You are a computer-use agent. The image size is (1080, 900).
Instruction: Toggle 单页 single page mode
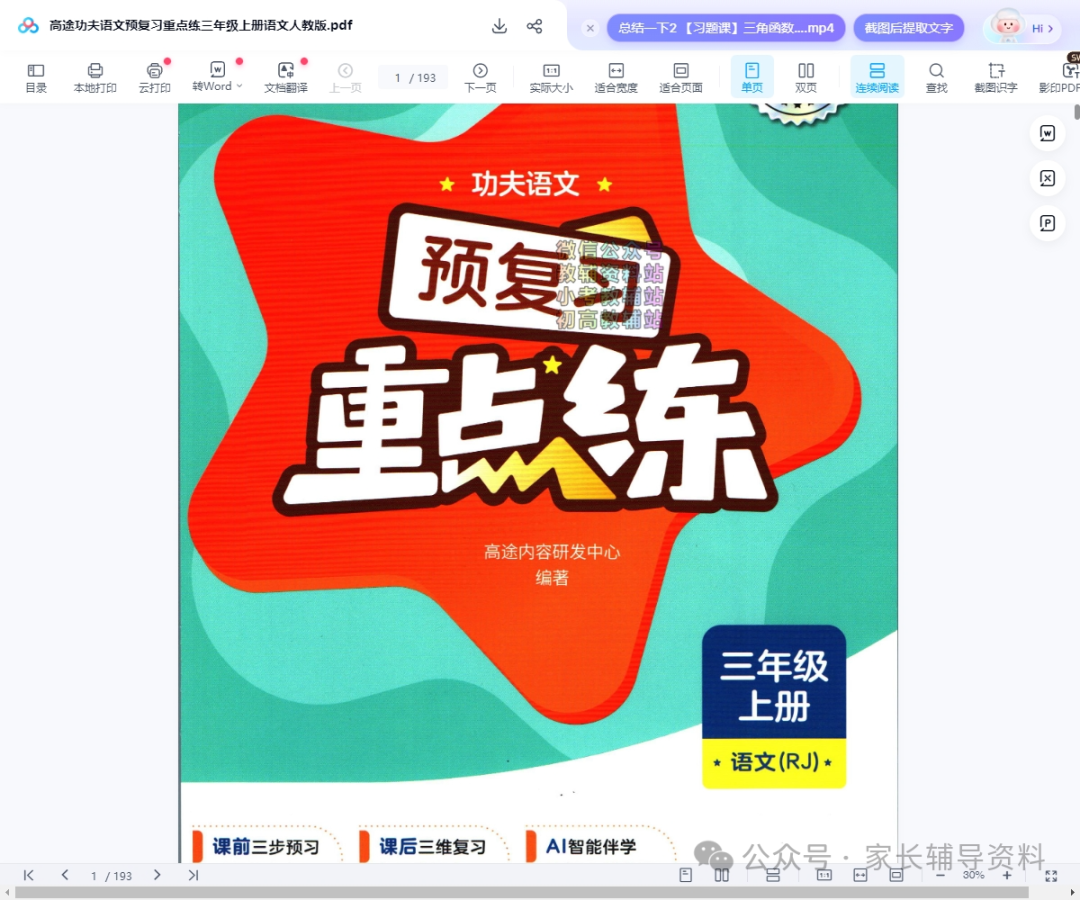click(752, 78)
